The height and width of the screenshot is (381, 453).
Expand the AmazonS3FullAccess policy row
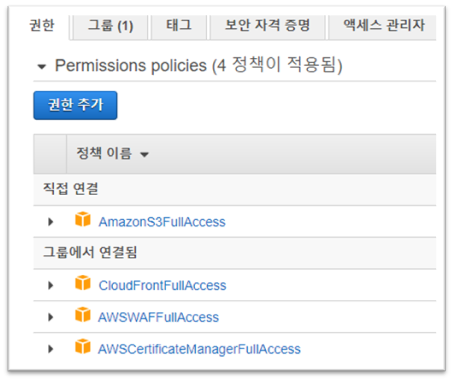(x=51, y=222)
